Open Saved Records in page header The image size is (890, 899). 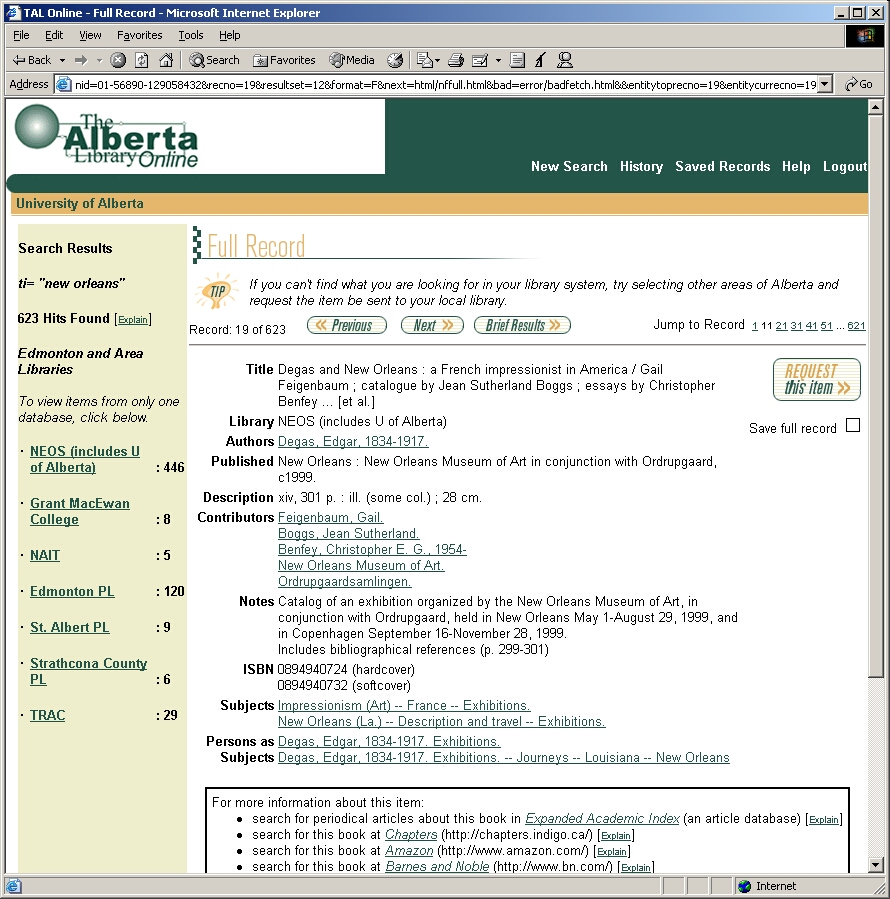point(723,166)
